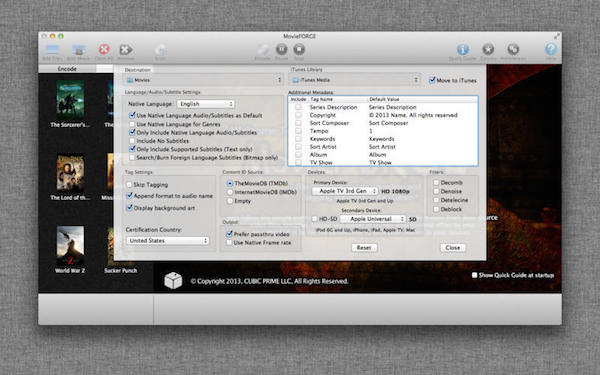Click the fullscreen arrows icon in title bar
600x375 pixels.
pos(557,36)
